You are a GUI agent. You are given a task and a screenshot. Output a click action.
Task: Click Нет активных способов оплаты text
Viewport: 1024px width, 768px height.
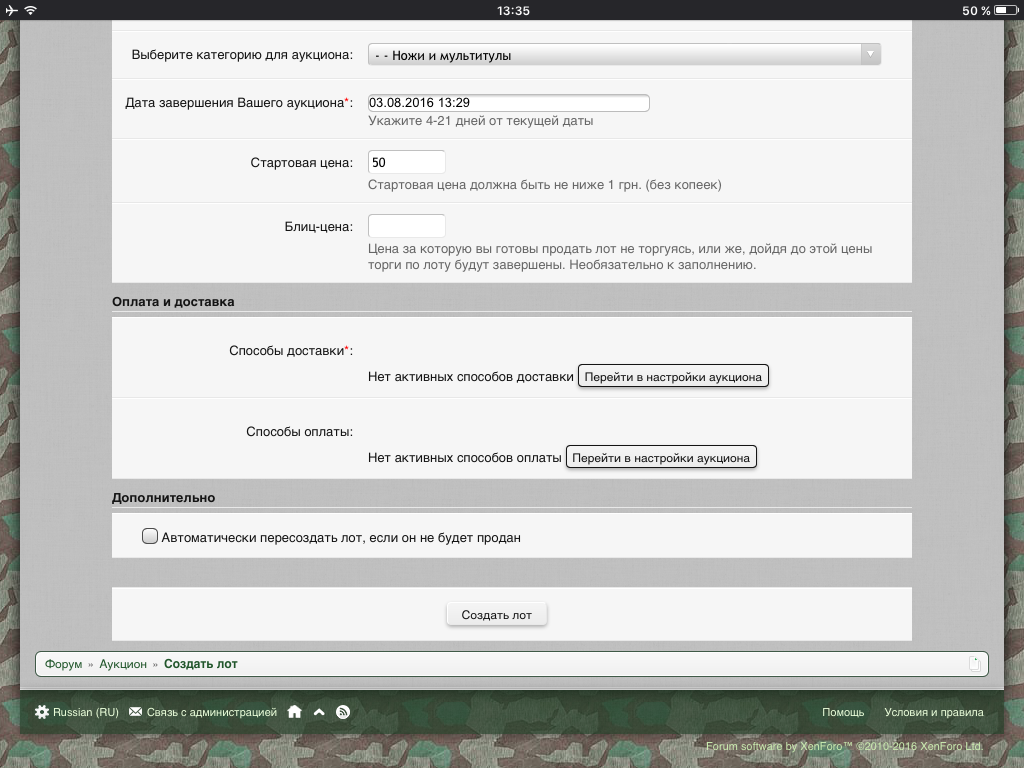[x=464, y=458]
